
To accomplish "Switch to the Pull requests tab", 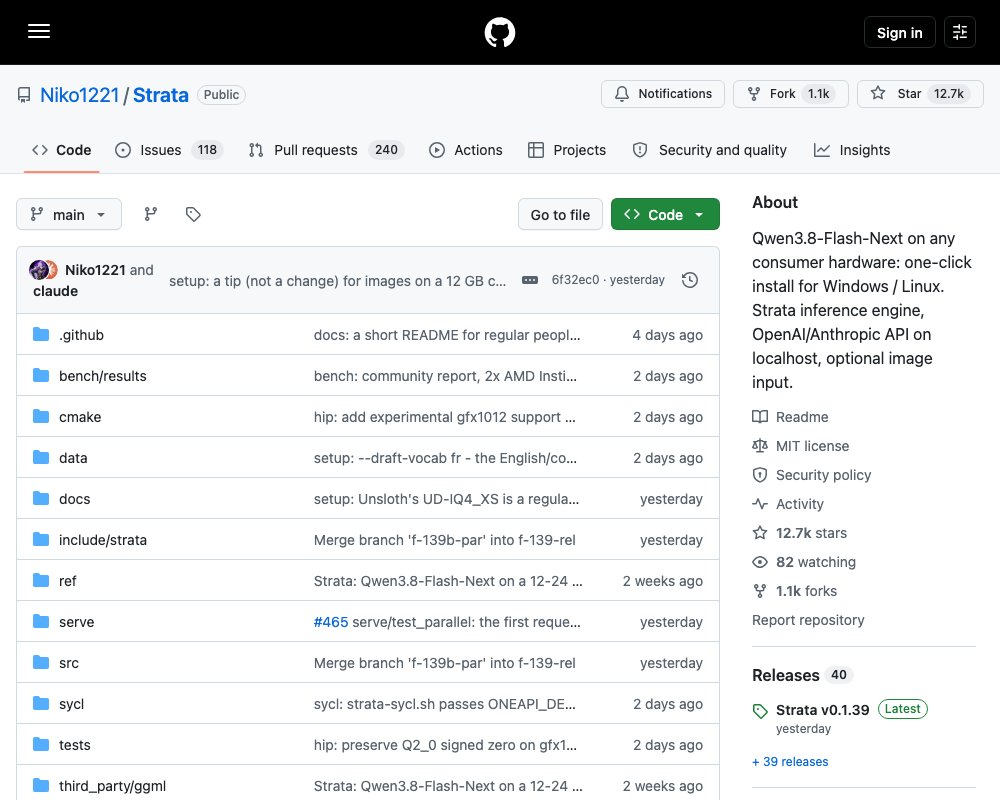I will 326,150.
